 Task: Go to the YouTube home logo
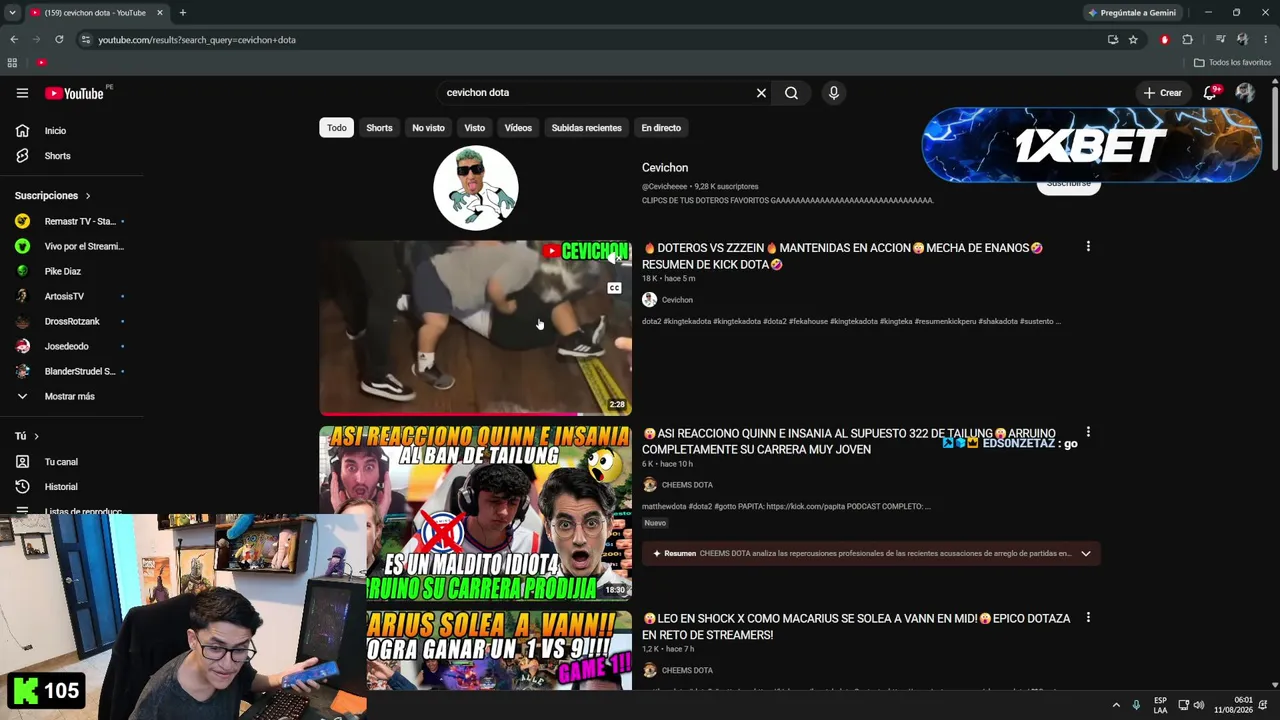(75, 93)
